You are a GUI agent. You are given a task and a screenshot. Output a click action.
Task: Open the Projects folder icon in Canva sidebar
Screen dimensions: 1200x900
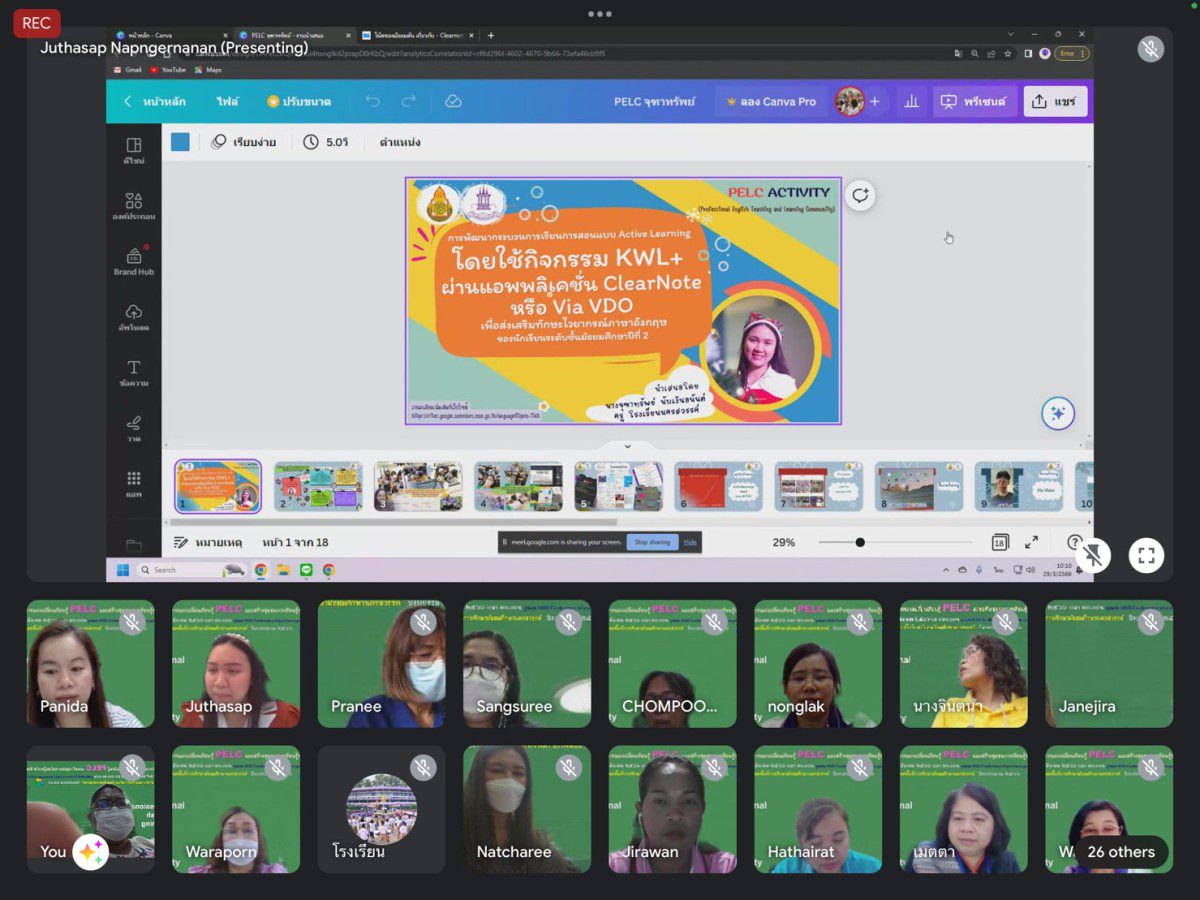[x=133, y=545]
